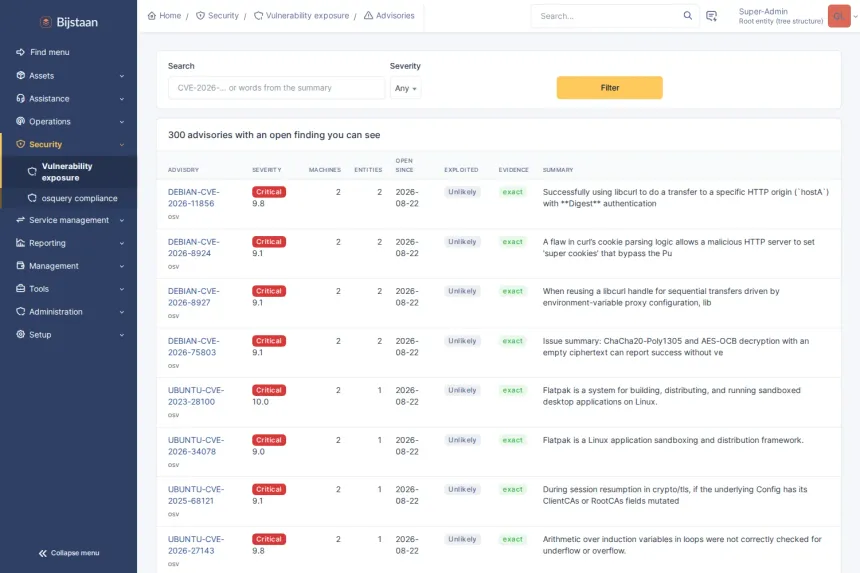Click exact badge in DEBIAN-CVE-2026-8927 row

click(x=512, y=291)
